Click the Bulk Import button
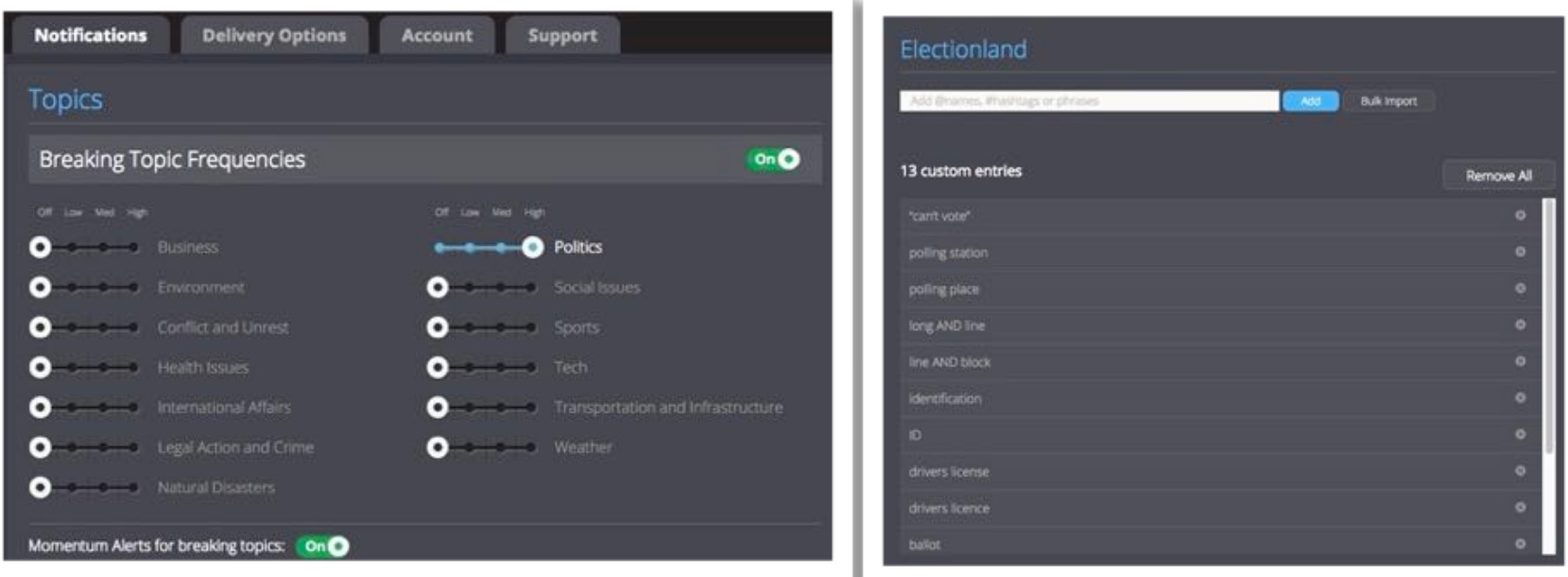1568x577 pixels. click(x=1388, y=101)
